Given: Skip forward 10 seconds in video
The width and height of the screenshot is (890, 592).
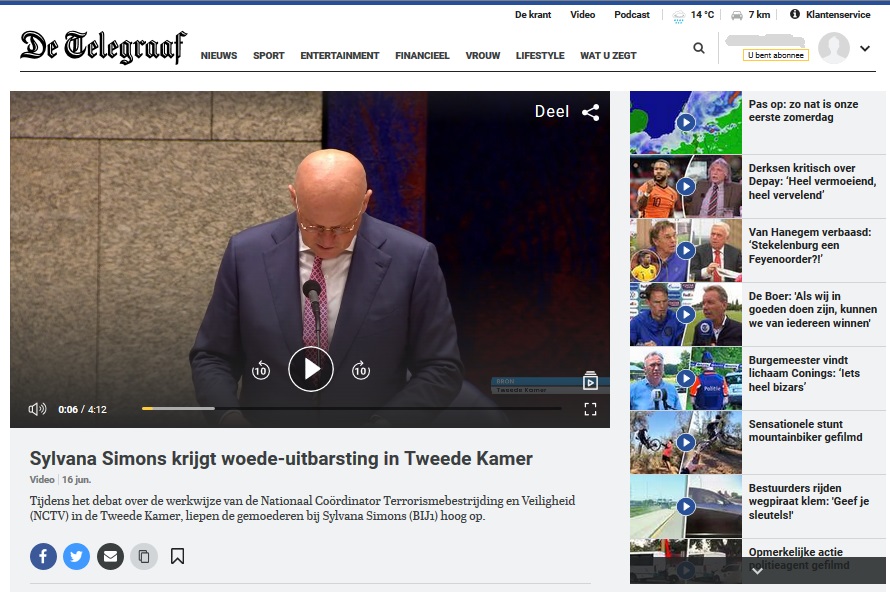Looking at the screenshot, I should coord(361,370).
